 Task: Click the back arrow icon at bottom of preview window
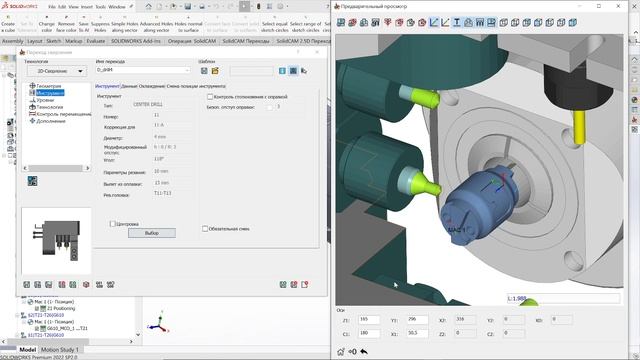coord(364,351)
